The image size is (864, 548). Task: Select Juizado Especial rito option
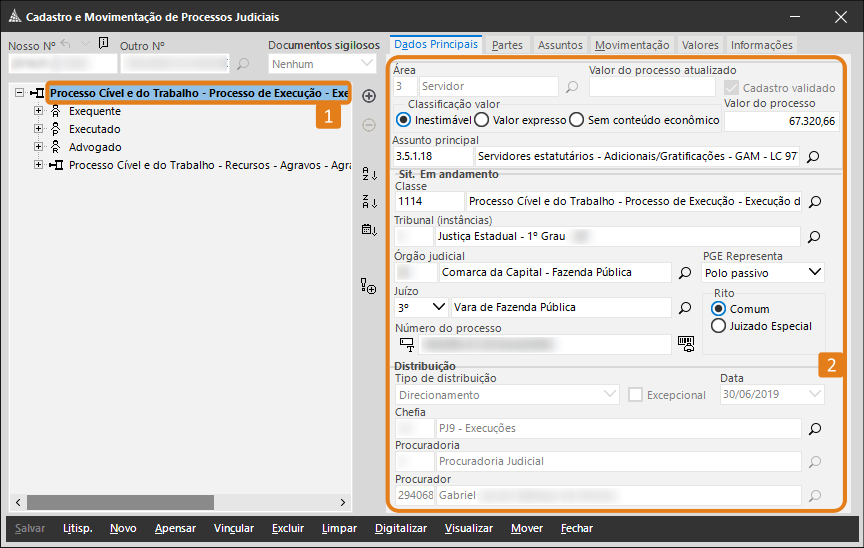718,326
